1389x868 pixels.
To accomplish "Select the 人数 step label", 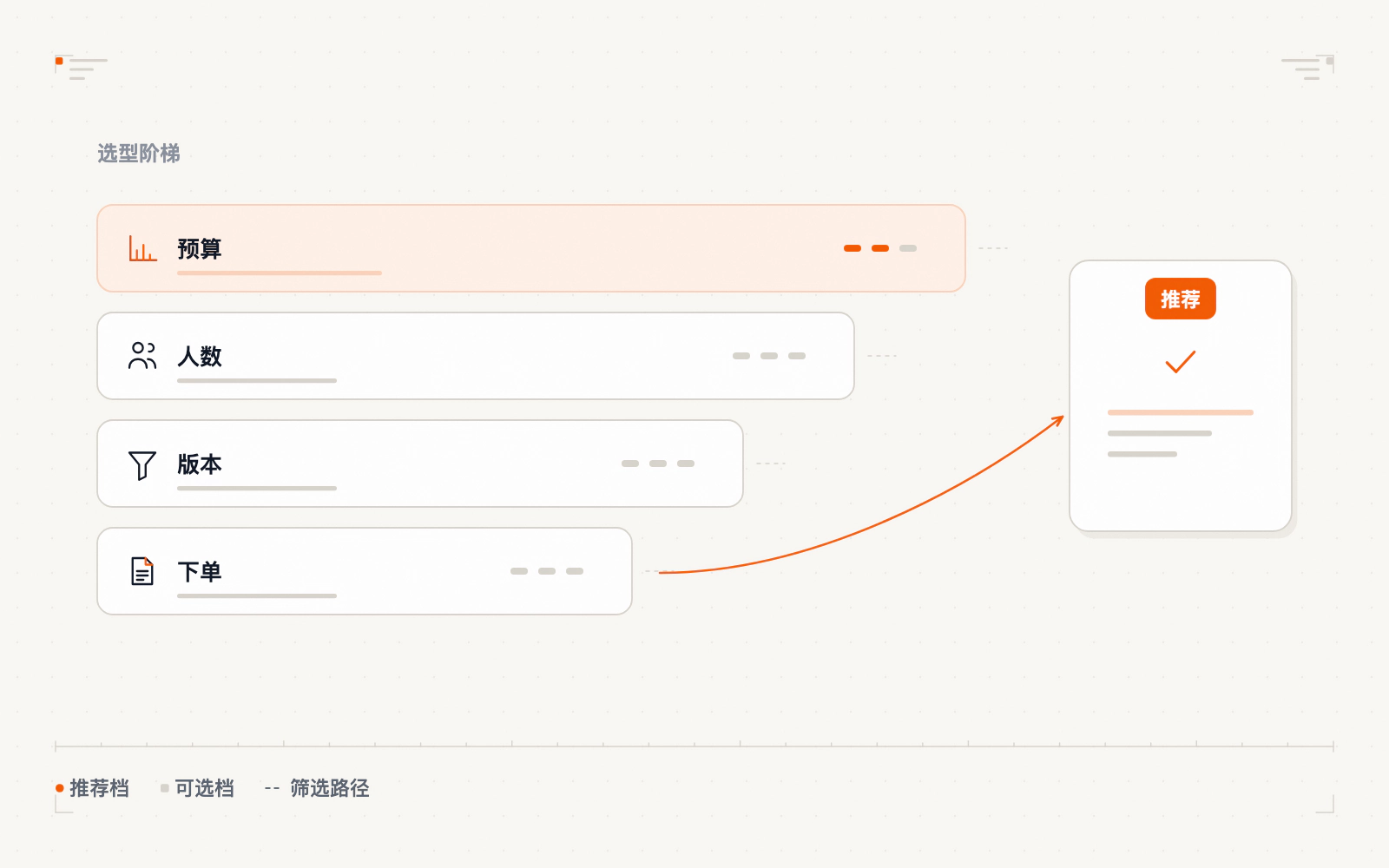I will point(200,357).
